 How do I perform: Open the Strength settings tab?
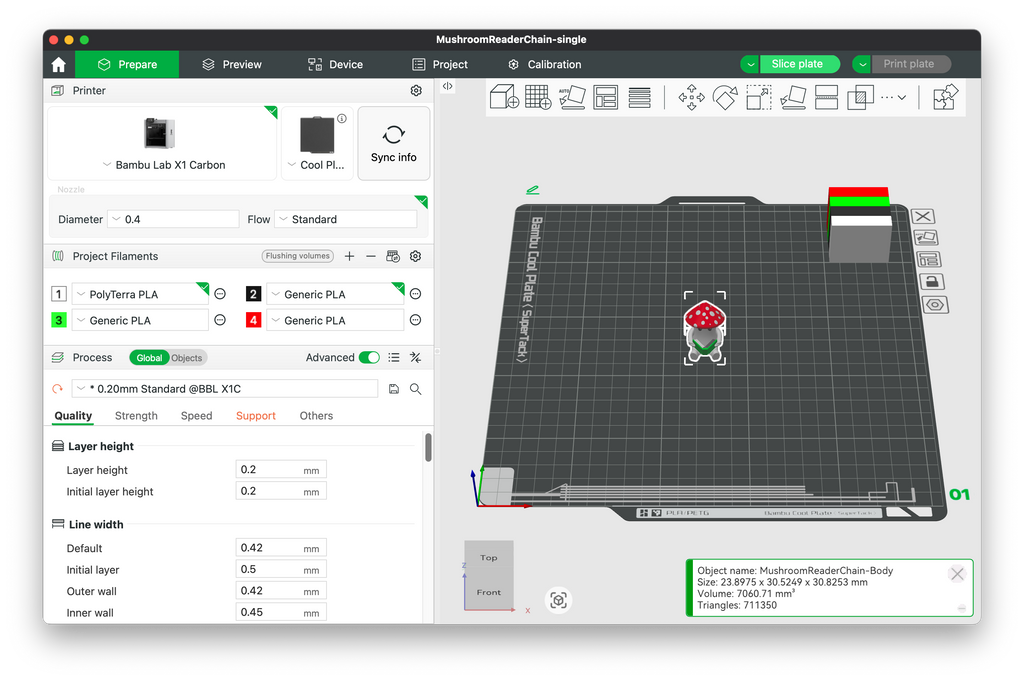(136, 416)
